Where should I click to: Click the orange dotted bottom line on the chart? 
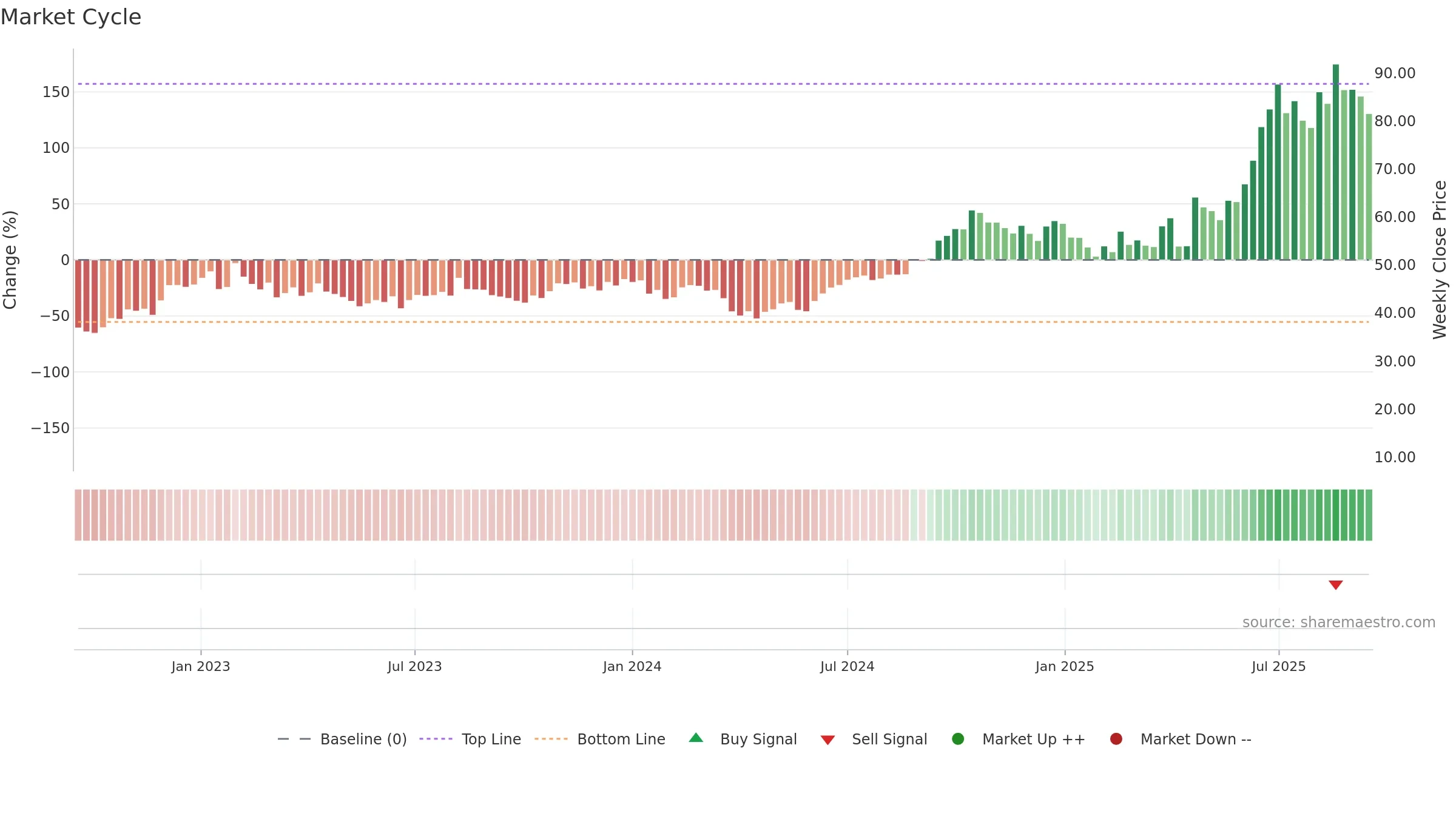click(723, 322)
